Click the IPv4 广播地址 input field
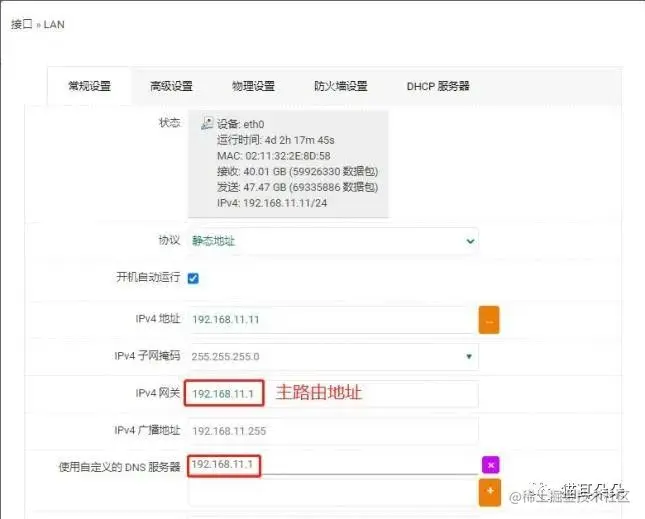The height and width of the screenshot is (519, 645). coord(333,431)
